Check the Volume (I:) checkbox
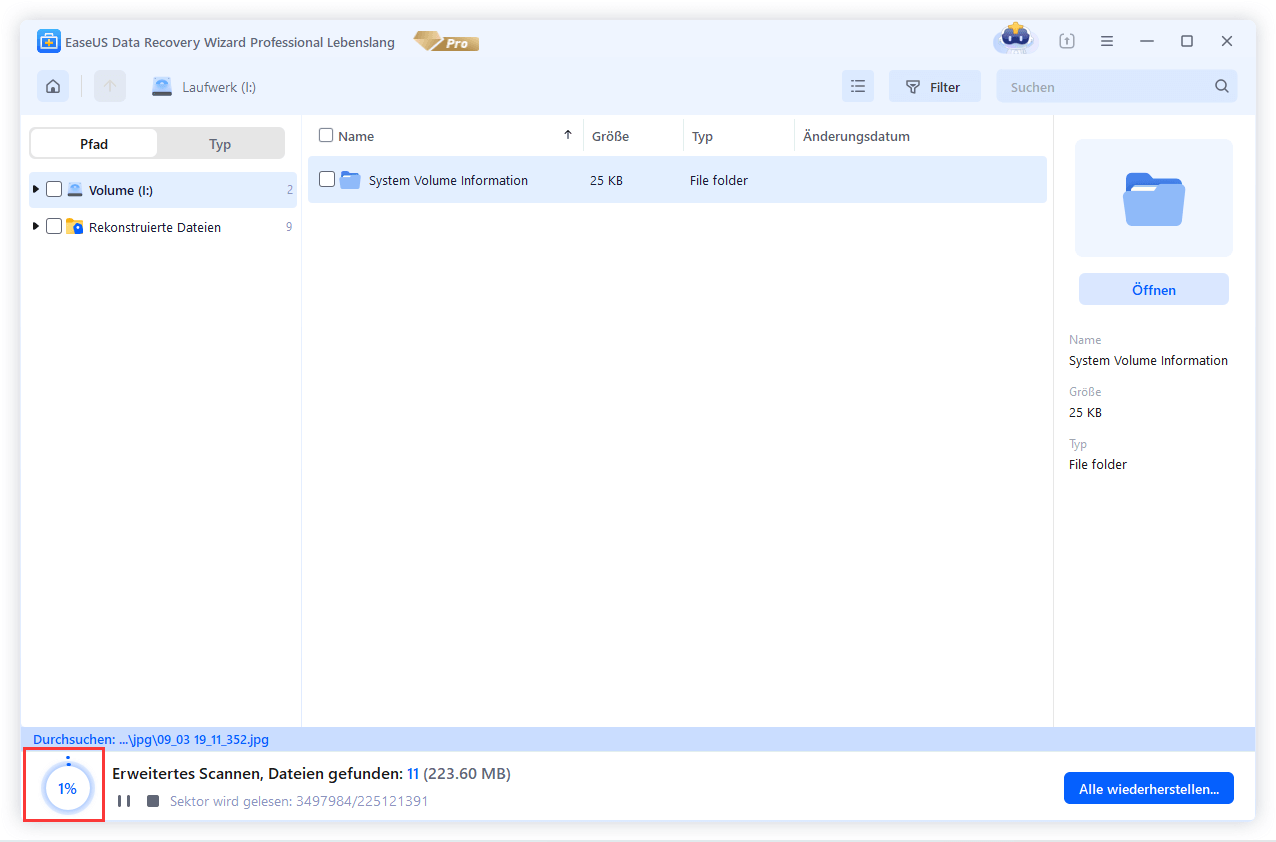This screenshot has height=842, width=1276. (54, 189)
